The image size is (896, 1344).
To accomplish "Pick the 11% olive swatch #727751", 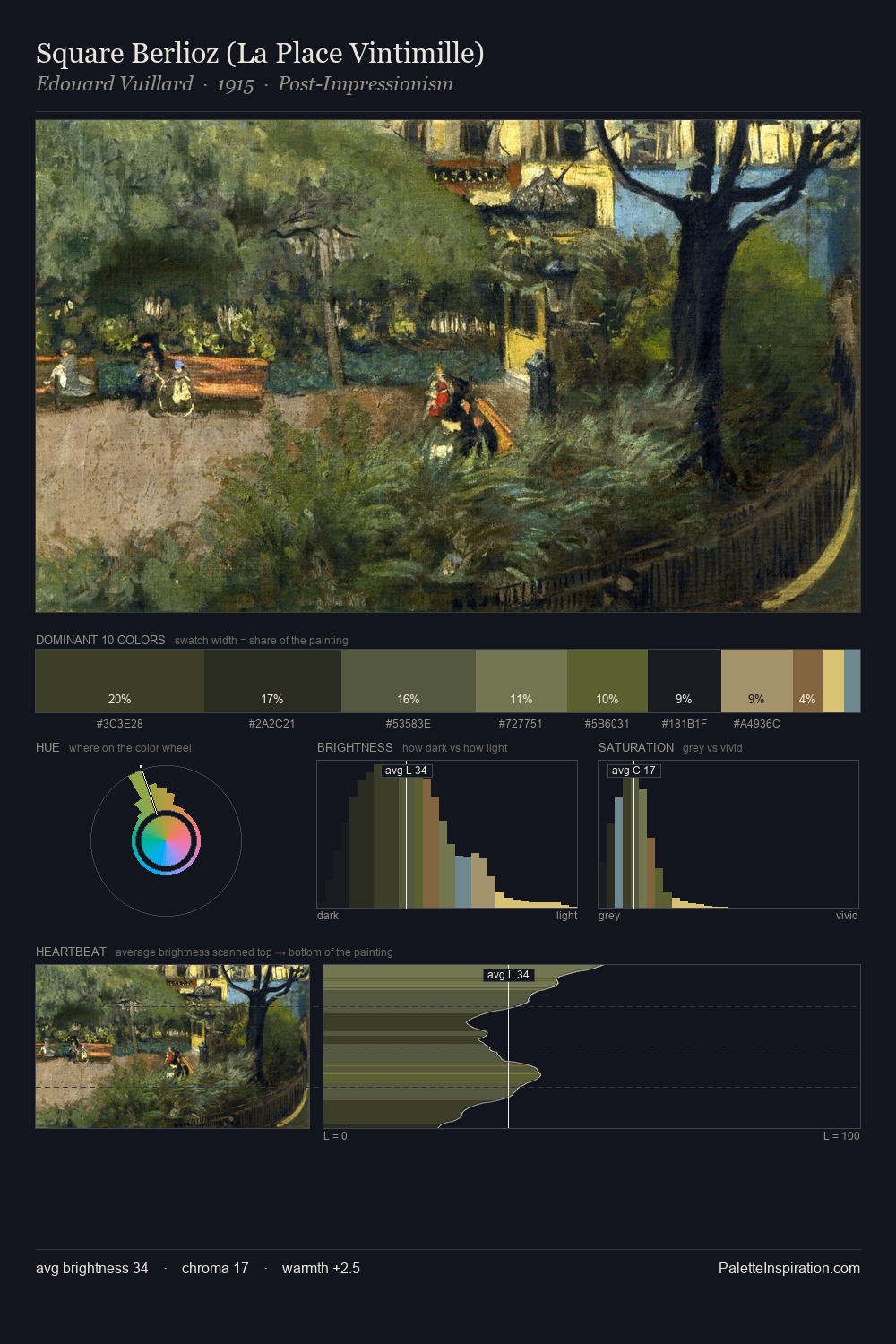I will [x=521, y=681].
